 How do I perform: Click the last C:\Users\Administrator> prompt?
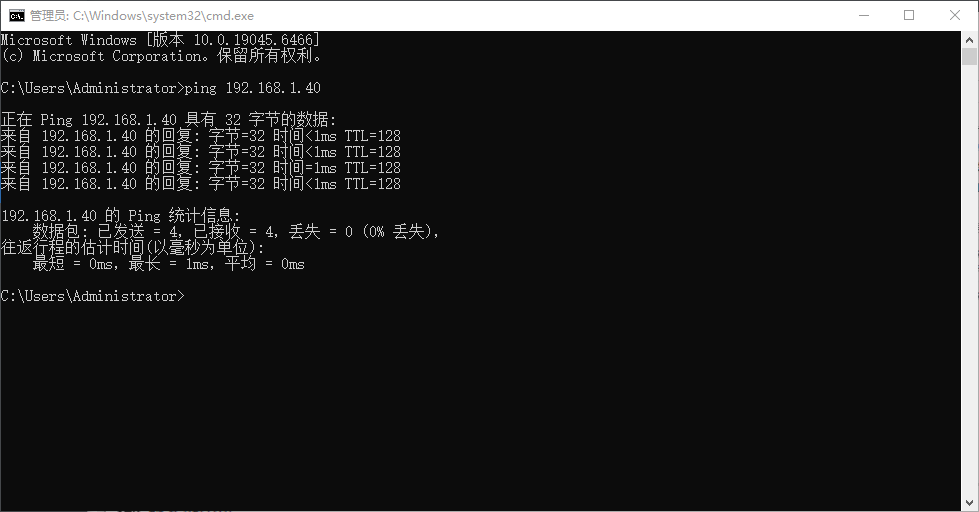(92, 296)
